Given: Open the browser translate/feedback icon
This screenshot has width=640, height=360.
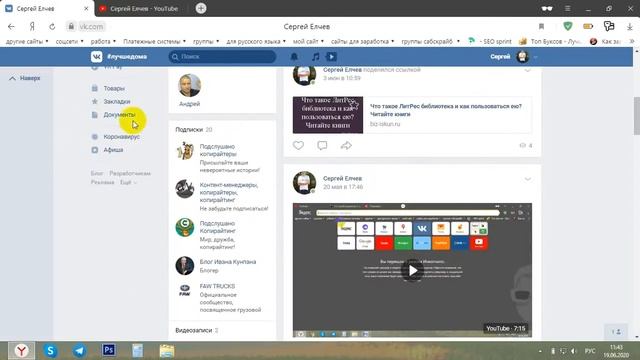Looking at the screenshot, I should [609, 26].
